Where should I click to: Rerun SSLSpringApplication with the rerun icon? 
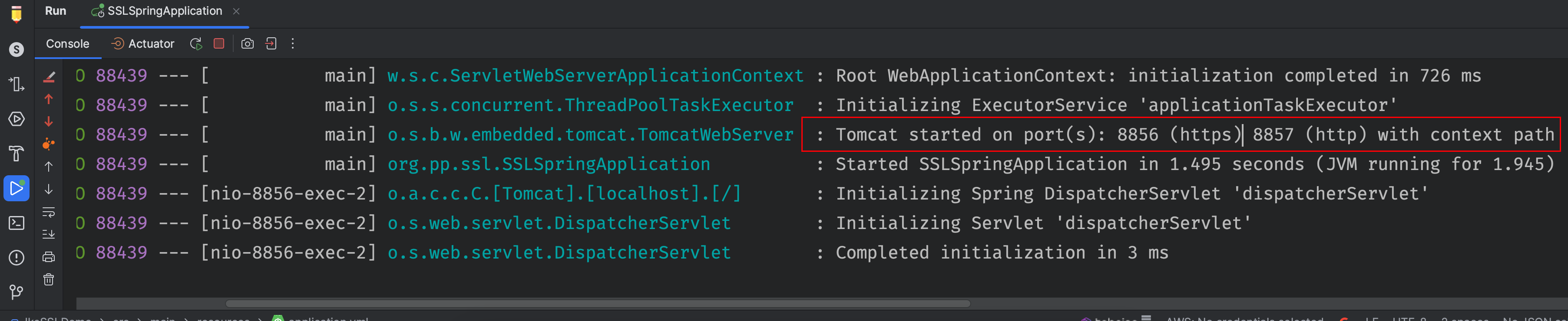coord(196,44)
